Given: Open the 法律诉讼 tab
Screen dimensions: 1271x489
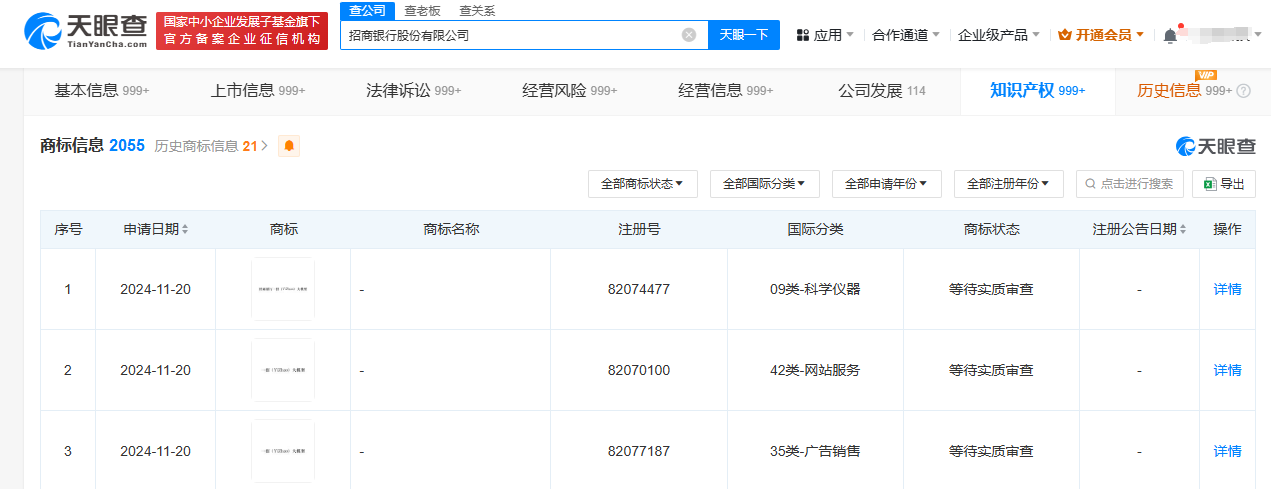Looking at the screenshot, I should (x=414, y=91).
